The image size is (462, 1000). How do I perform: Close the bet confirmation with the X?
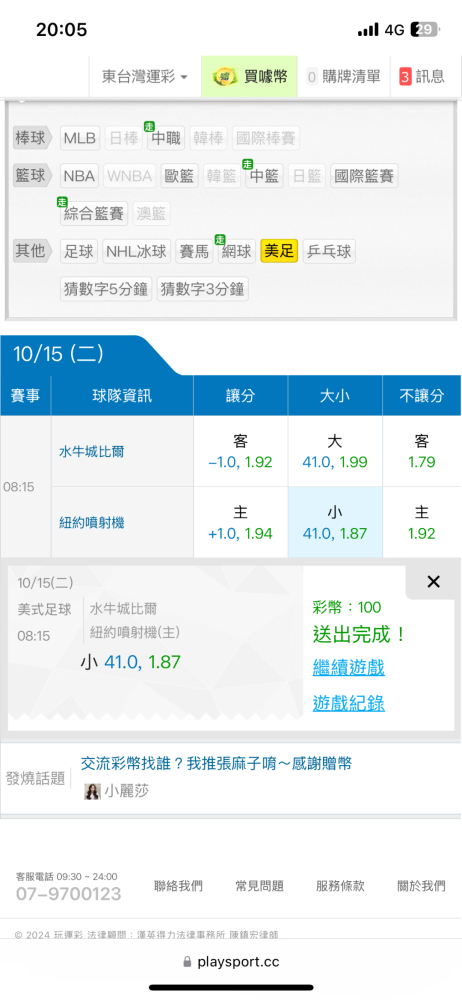433,582
